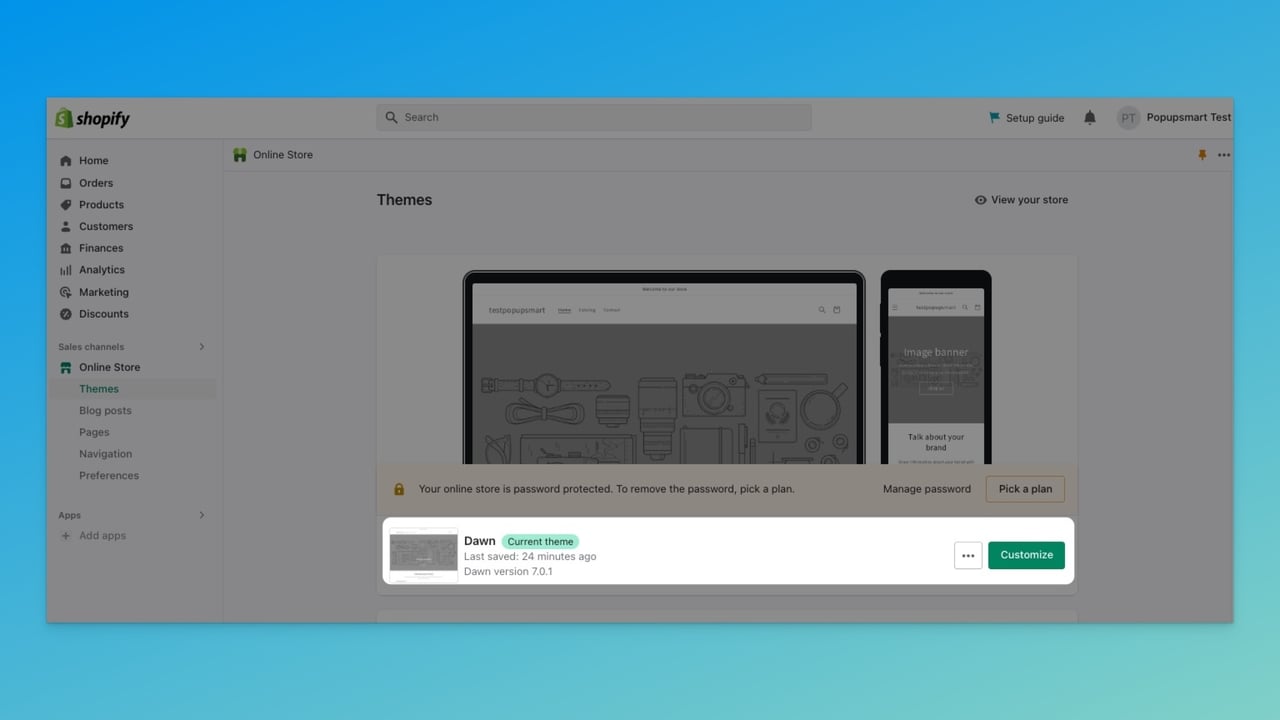Open Popupsmart Test account menu
This screenshot has height=720, width=1280.
click(1174, 117)
